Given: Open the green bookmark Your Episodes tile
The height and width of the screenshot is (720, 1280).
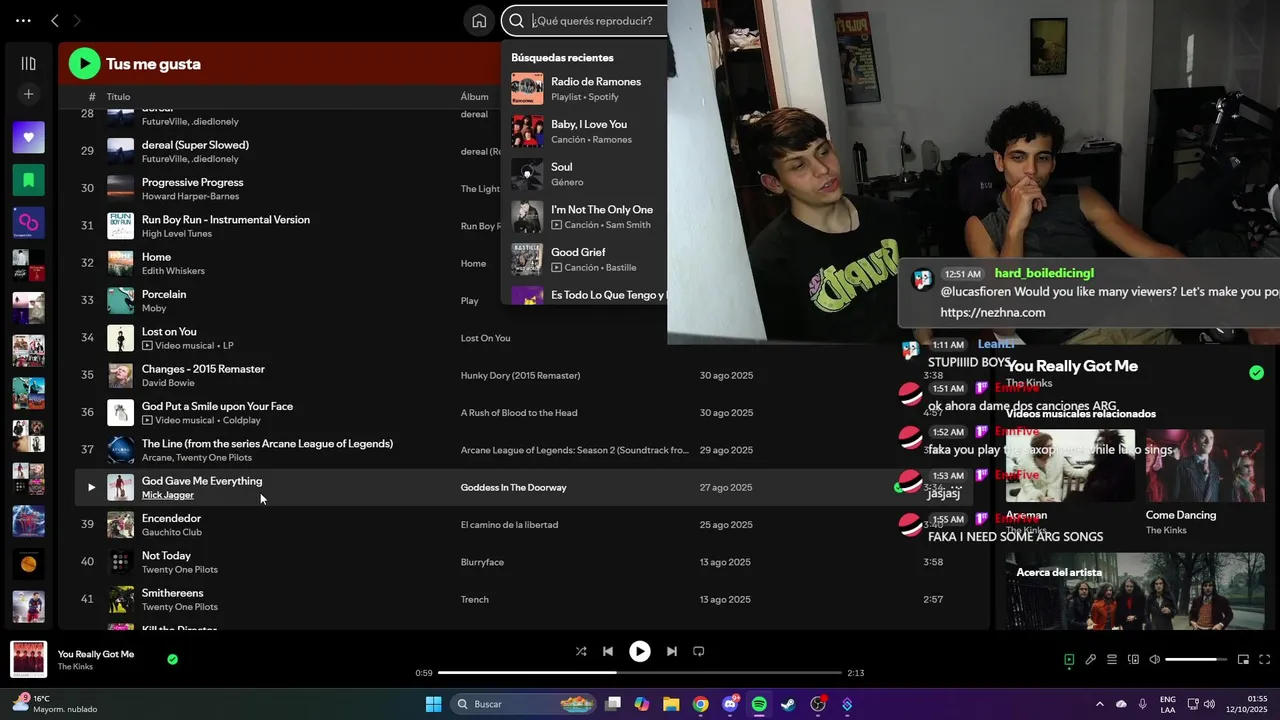Looking at the screenshot, I should [28, 180].
